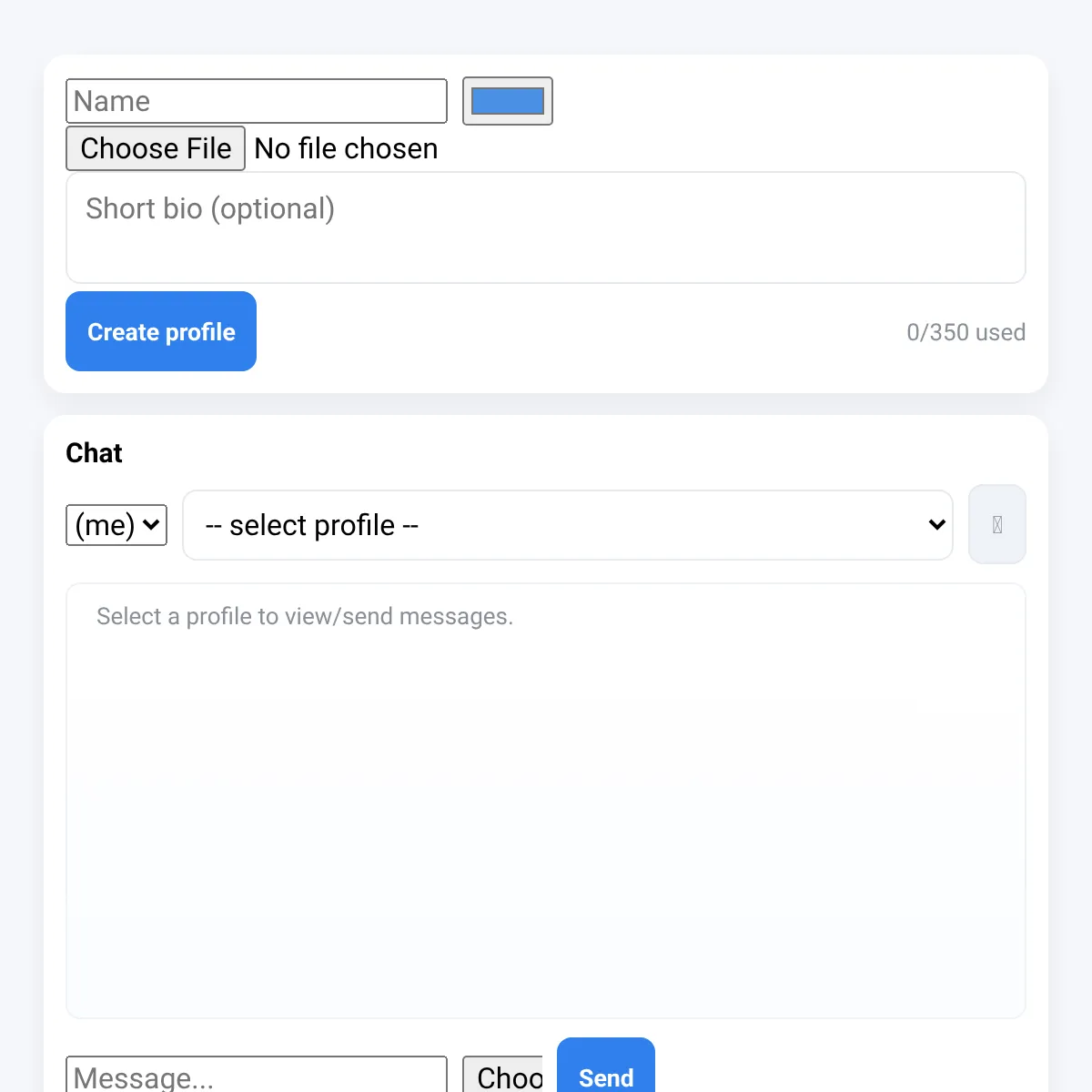1092x1092 pixels.
Task: Click the 'Select a profile to view/send messages' text
Action: pos(305,616)
